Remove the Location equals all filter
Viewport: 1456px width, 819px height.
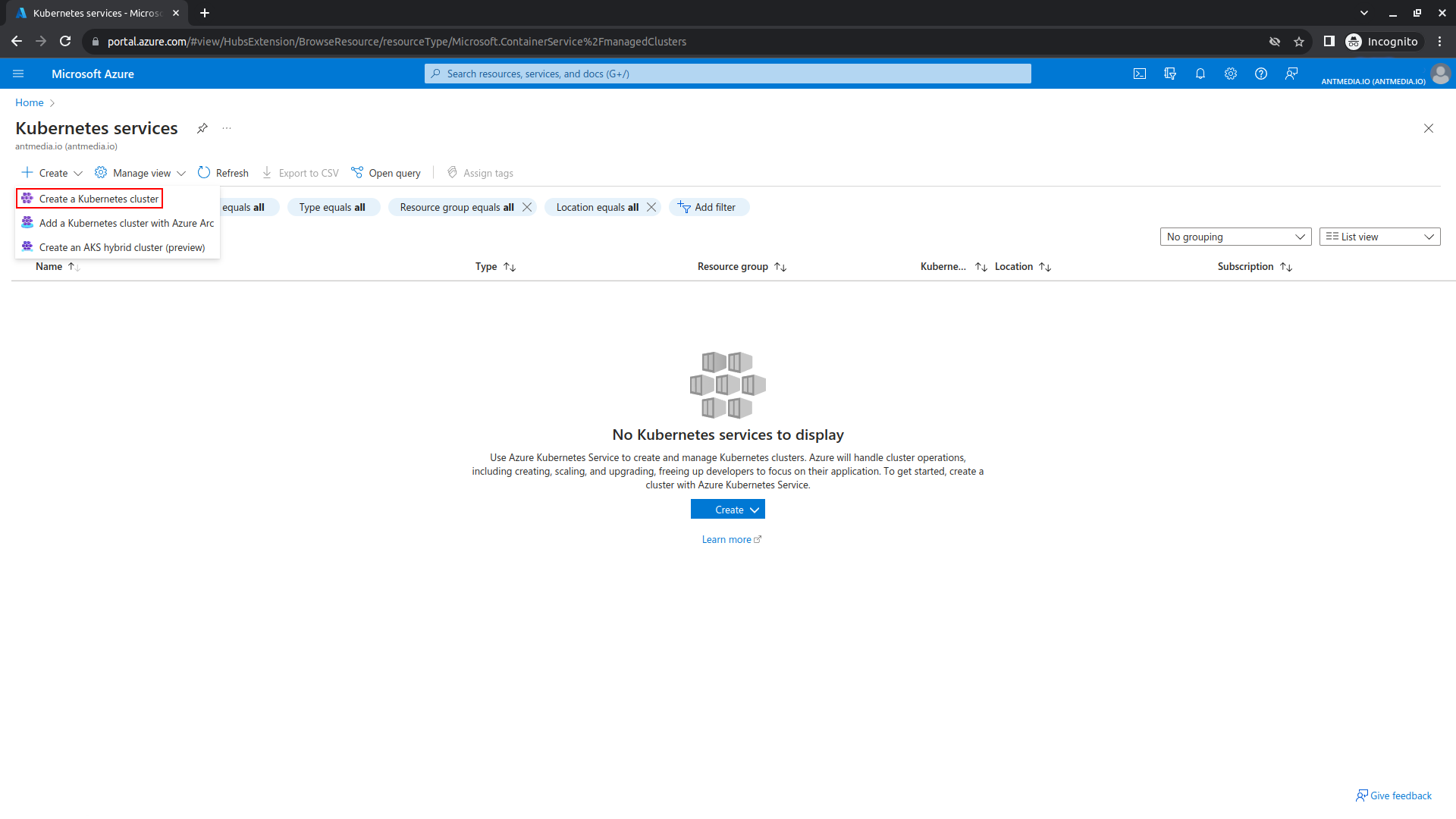pyautogui.click(x=651, y=207)
